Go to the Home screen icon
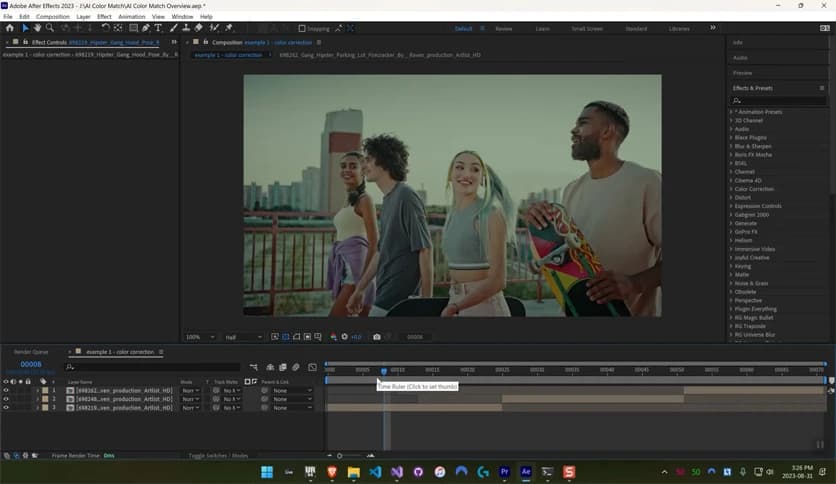 (10, 28)
